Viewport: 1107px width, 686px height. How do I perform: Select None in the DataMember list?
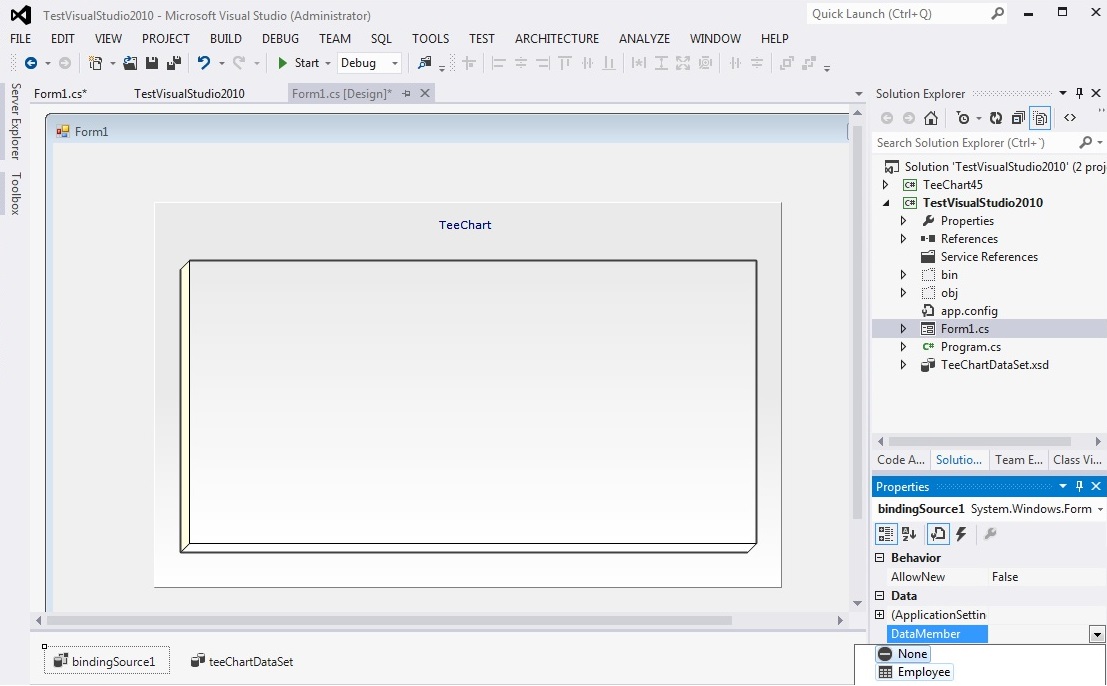coord(904,654)
